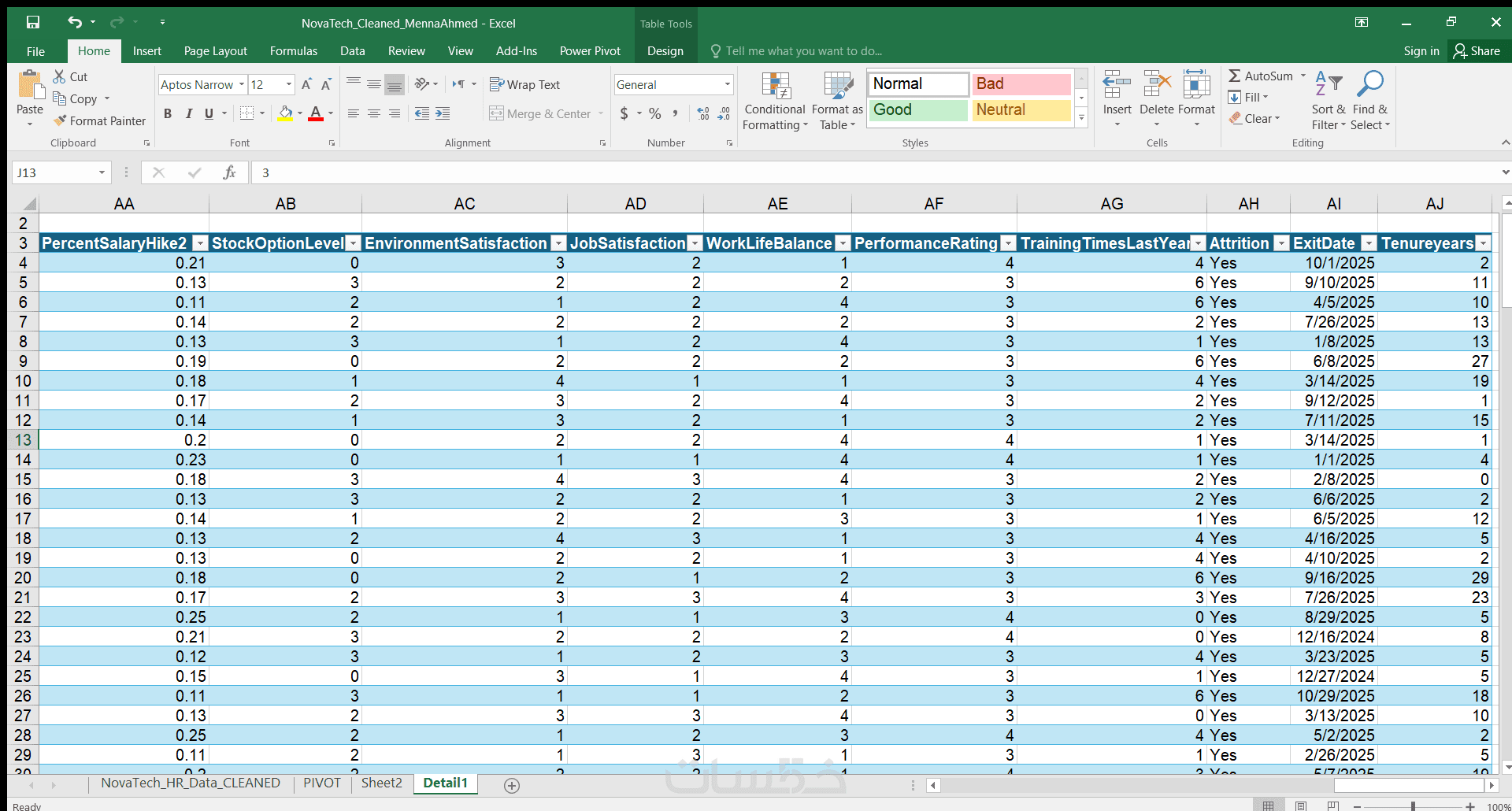Open the ExitDate column filter dropdown
The width and height of the screenshot is (1512, 811).
(1369, 243)
